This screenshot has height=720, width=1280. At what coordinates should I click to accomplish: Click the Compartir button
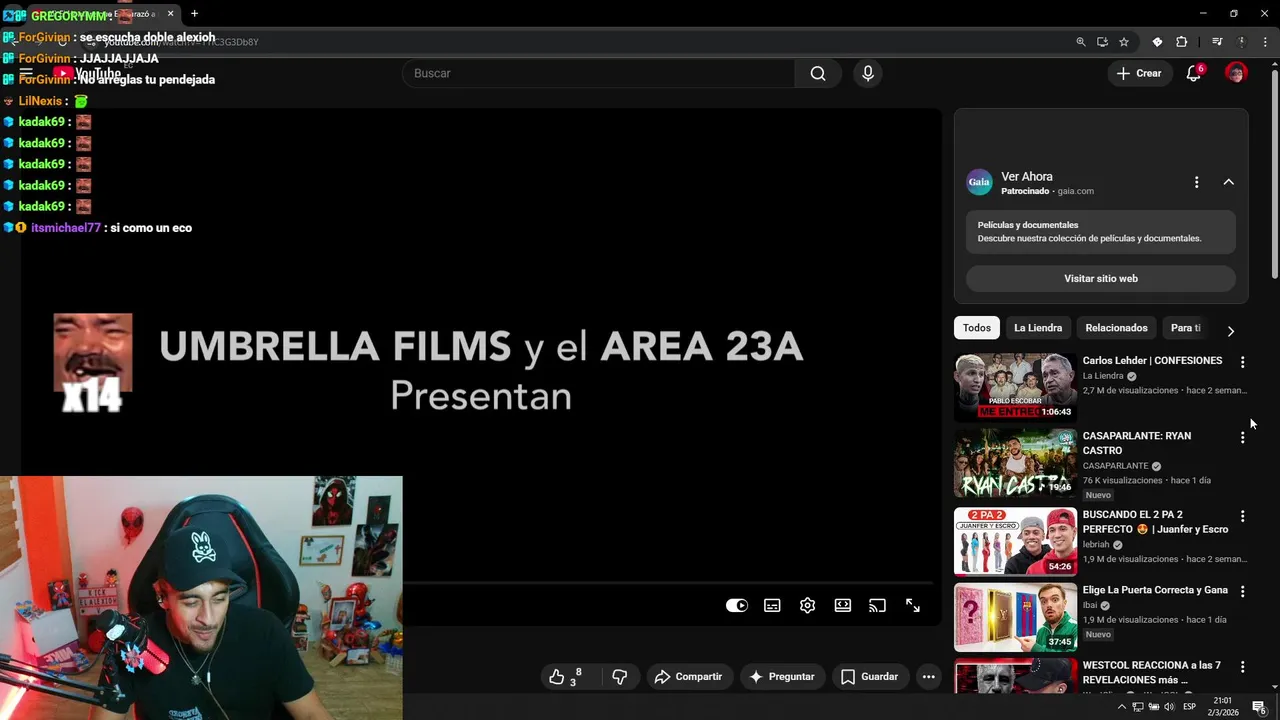(688, 677)
